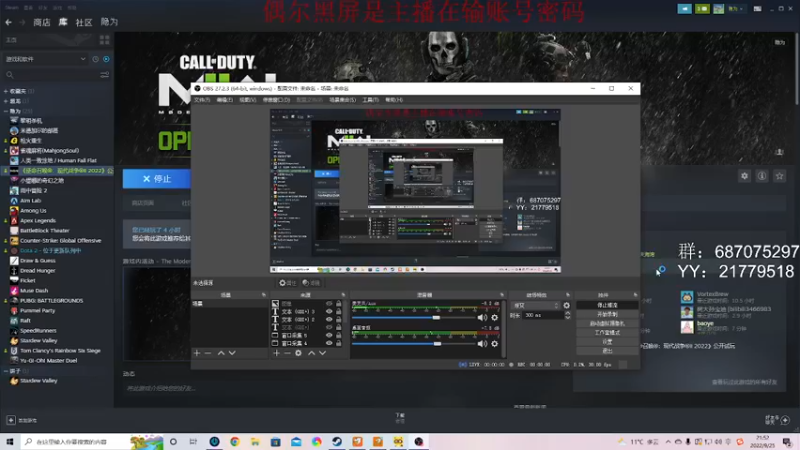The width and height of the screenshot is (800, 450).
Task: Click the stop streaming button in OBS controls
Action: [607, 305]
